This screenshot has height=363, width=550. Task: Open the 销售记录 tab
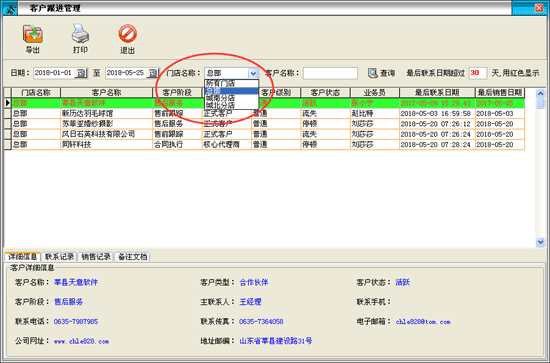pyautogui.click(x=96, y=257)
